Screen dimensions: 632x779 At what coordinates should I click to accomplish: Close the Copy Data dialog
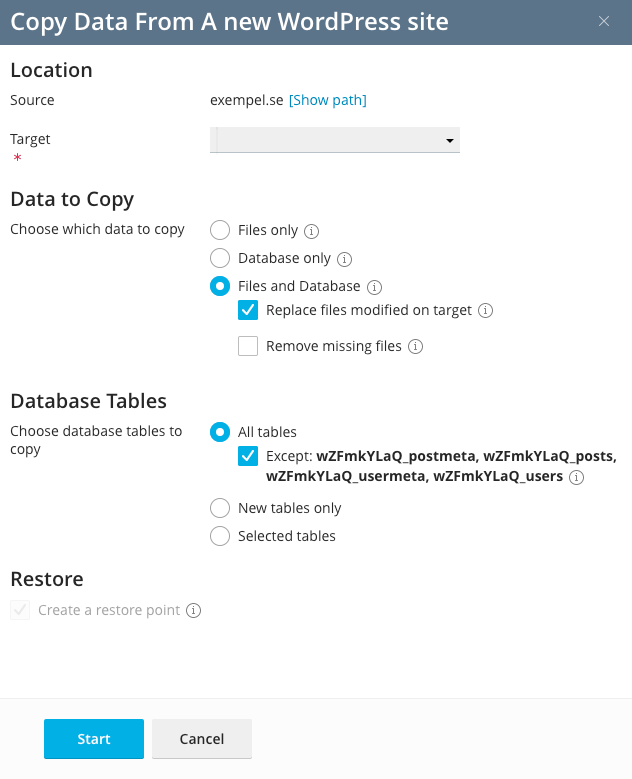604,21
